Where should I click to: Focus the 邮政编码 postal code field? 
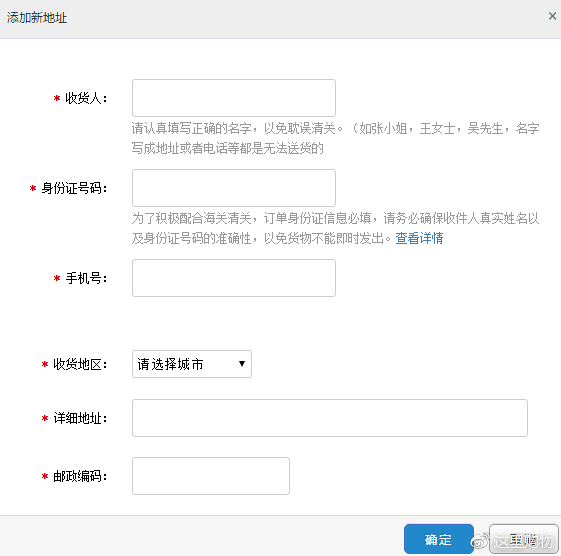(211, 476)
